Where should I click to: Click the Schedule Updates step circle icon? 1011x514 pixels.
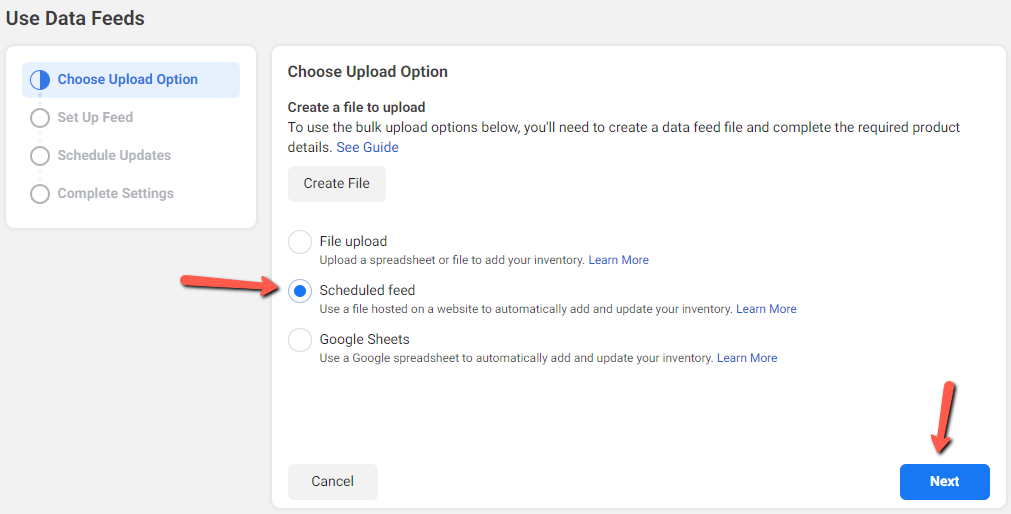[40, 156]
